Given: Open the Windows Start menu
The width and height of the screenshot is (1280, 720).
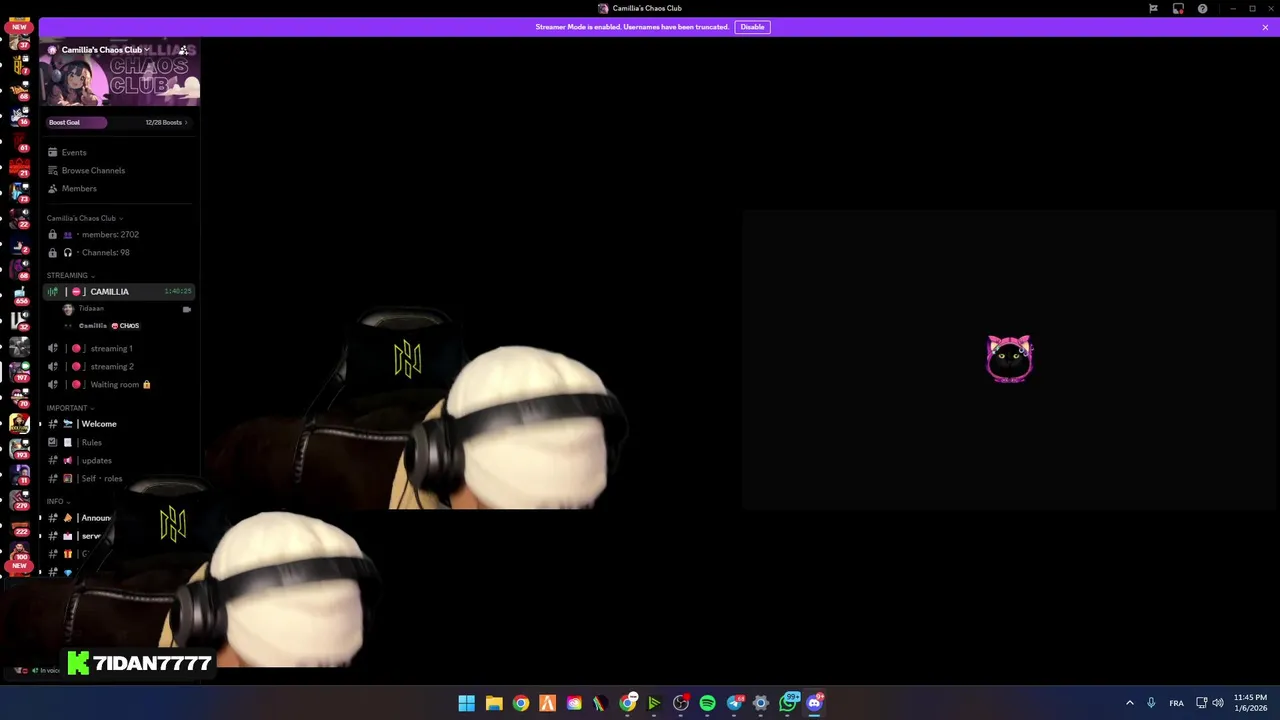Looking at the screenshot, I should 467,703.
